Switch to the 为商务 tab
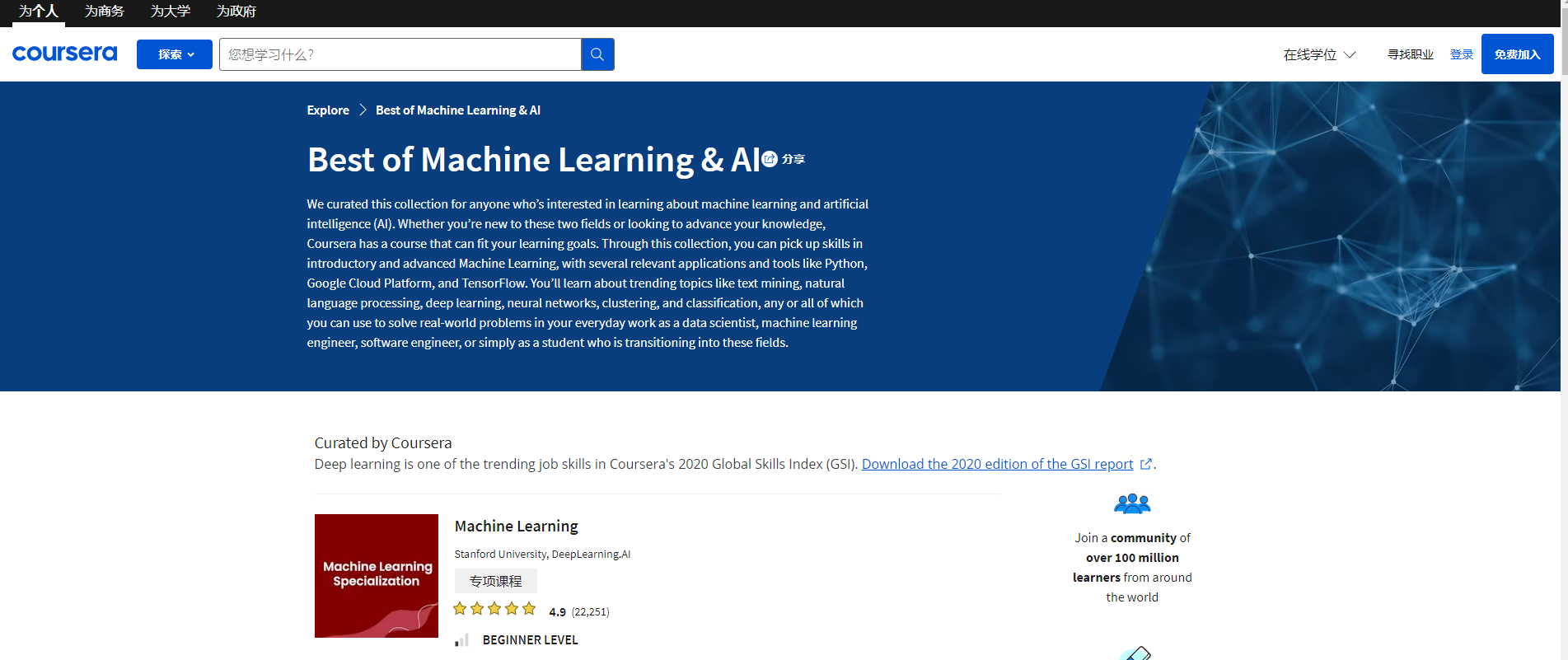 [x=105, y=12]
